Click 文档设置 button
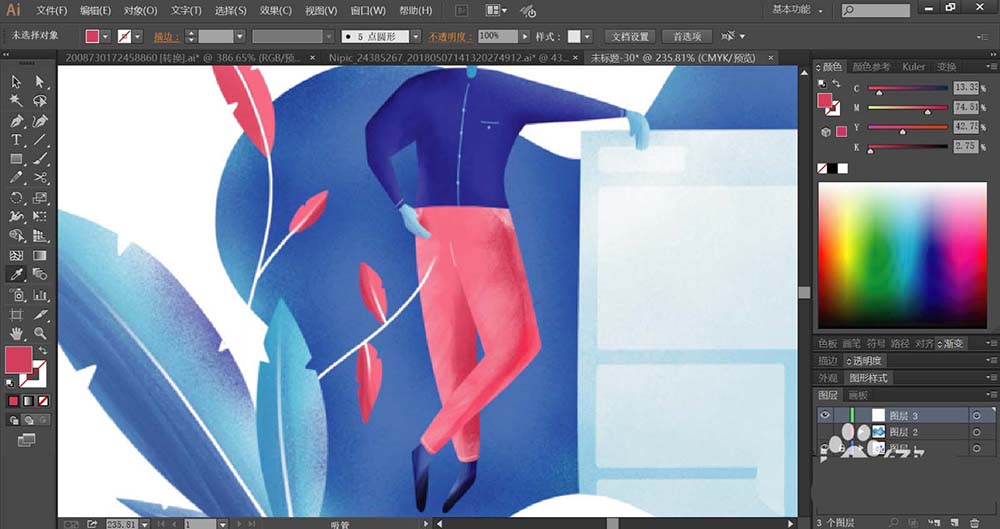The width and height of the screenshot is (1000, 529). (x=630, y=36)
